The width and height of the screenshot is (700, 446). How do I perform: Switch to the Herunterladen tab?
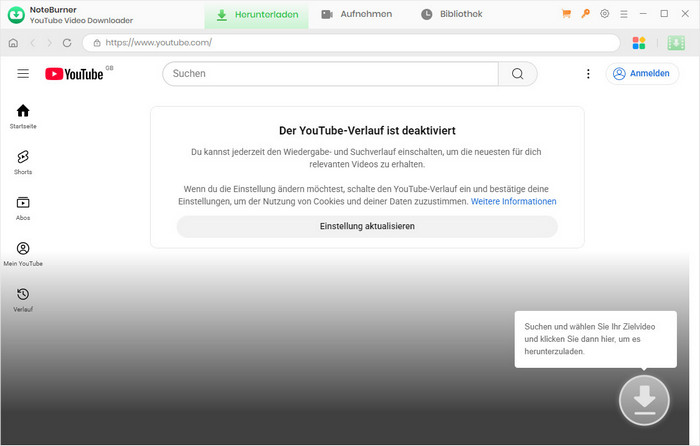(257, 15)
